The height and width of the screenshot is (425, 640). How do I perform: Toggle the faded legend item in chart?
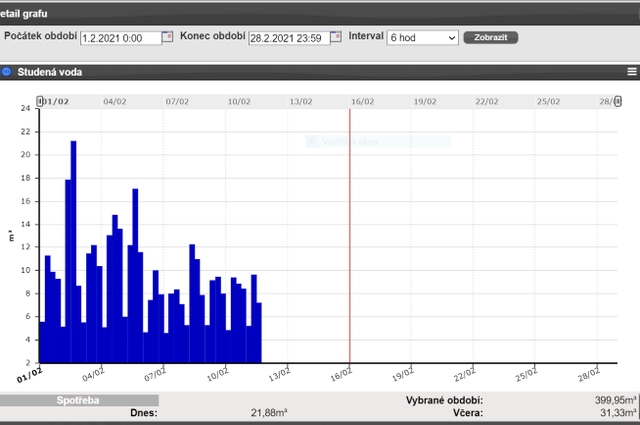click(x=345, y=142)
